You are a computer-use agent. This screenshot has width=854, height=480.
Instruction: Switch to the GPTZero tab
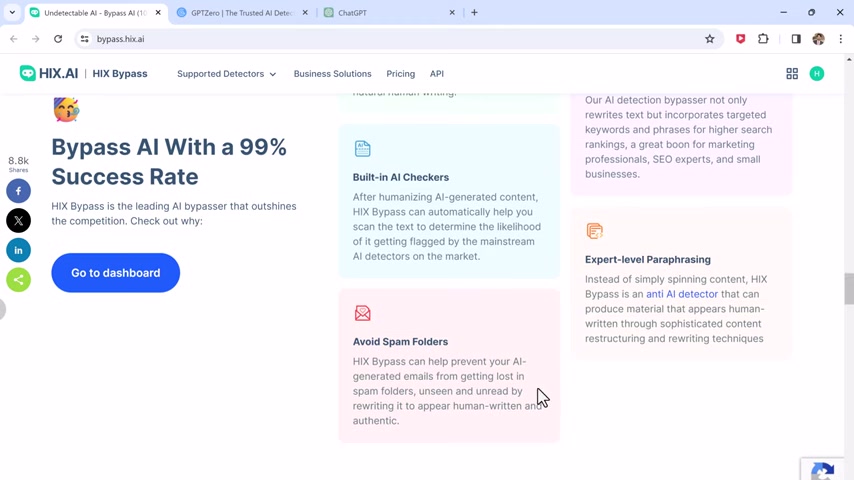click(x=242, y=13)
